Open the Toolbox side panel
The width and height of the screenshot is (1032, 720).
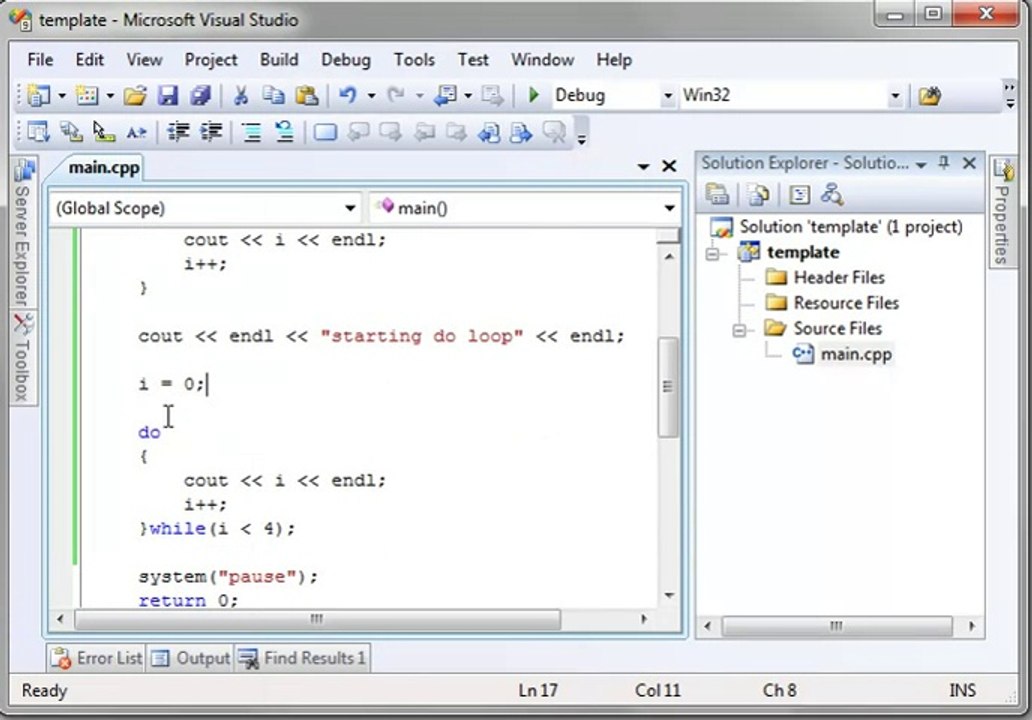click(22, 358)
